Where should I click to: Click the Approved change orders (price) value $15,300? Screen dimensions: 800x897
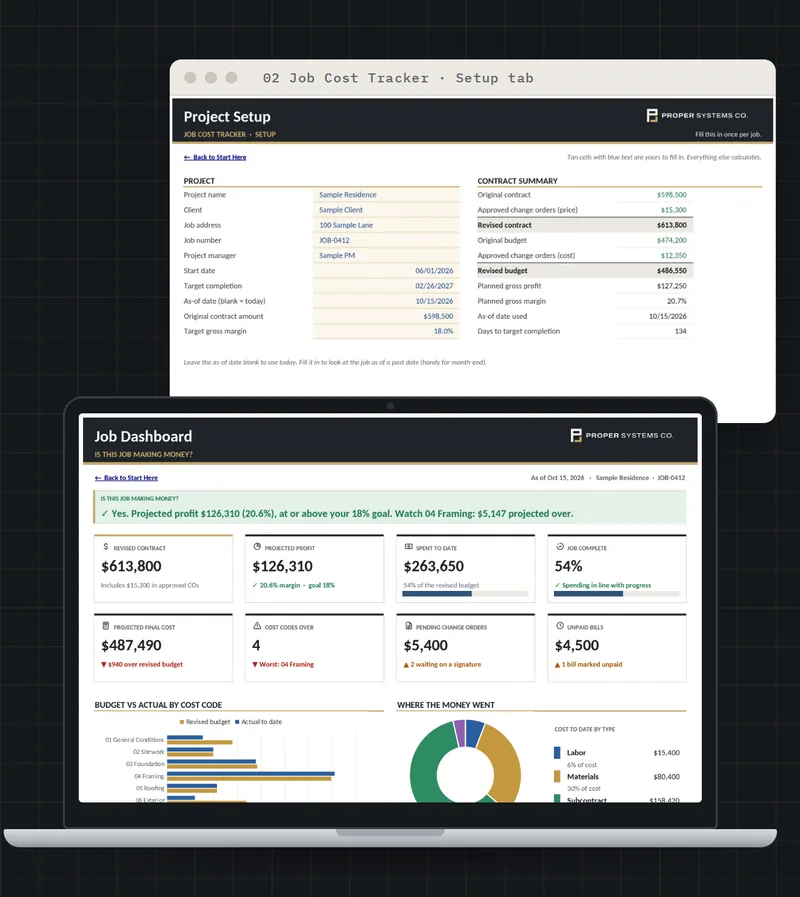(674, 210)
